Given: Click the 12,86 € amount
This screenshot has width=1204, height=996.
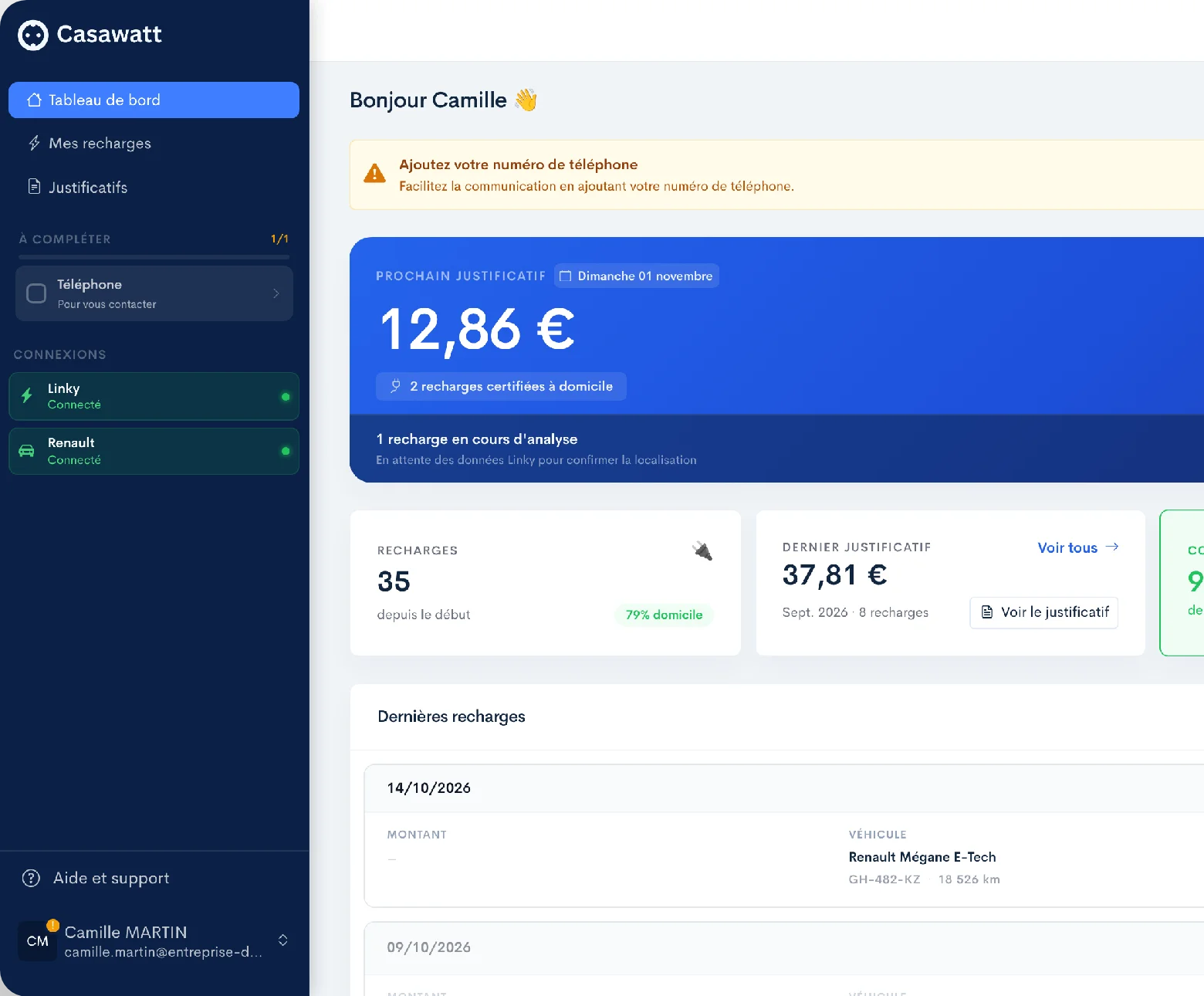Looking at the screenshot, I should pos(477,330).
